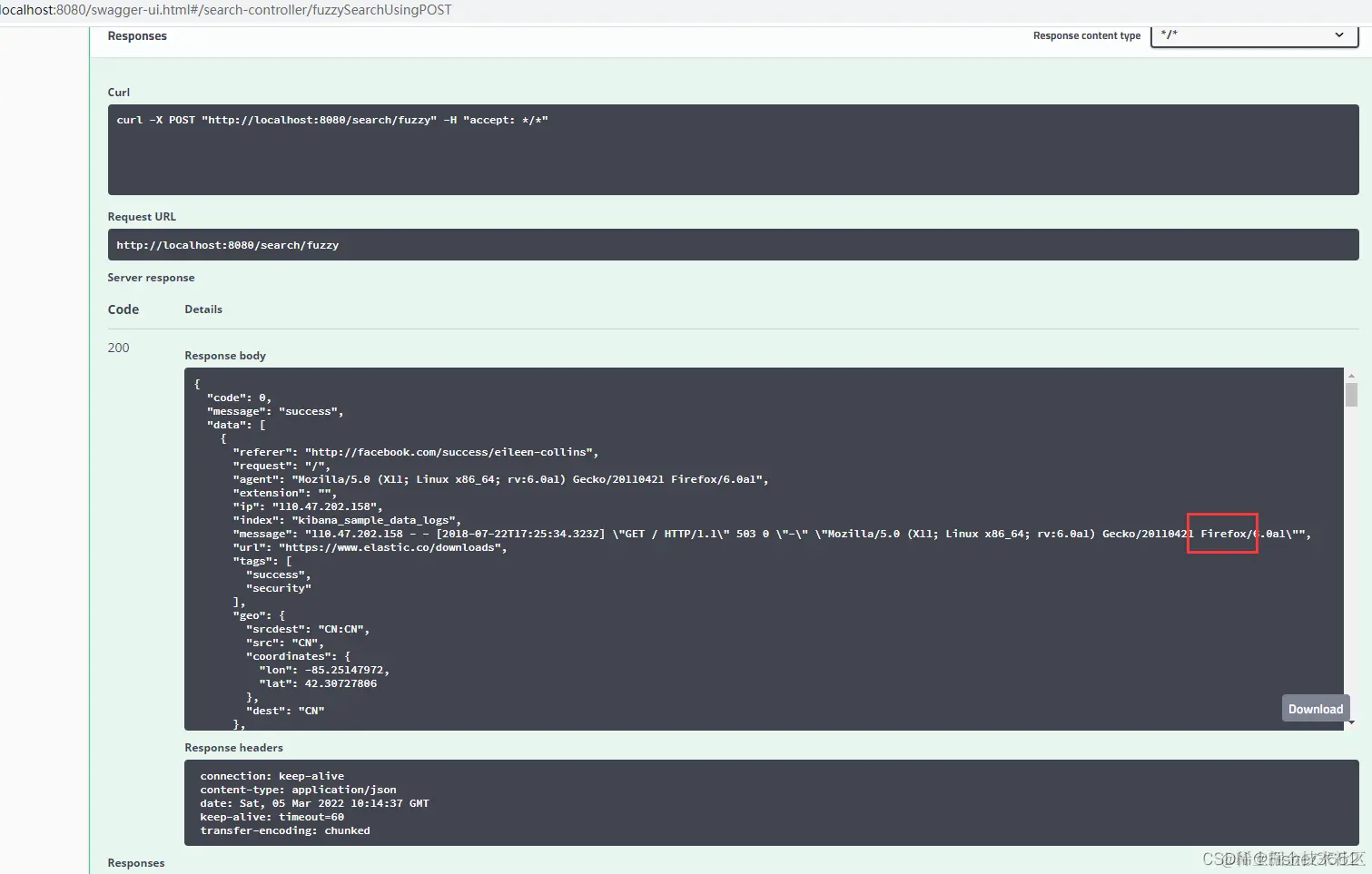Click the Download button in response body
Screen dimensions: 1372x874
(x=1315, y=709)
